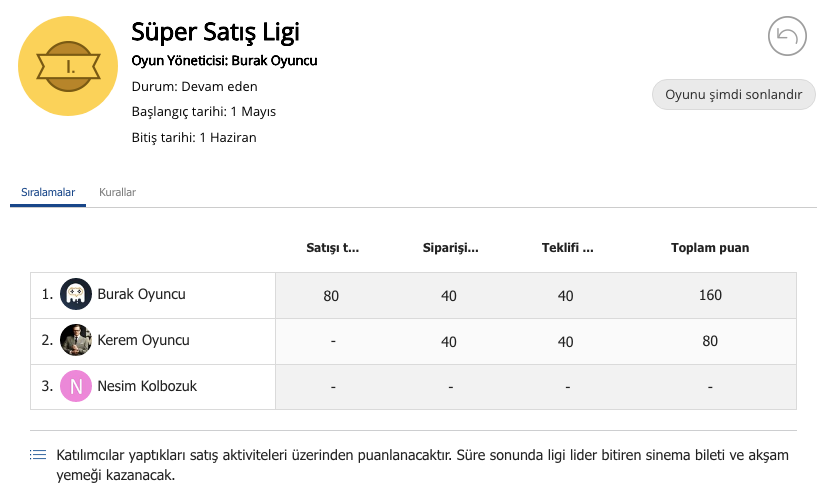Click the Teklifi ... column header
This screenshot has width=839, height=500.
567,247
